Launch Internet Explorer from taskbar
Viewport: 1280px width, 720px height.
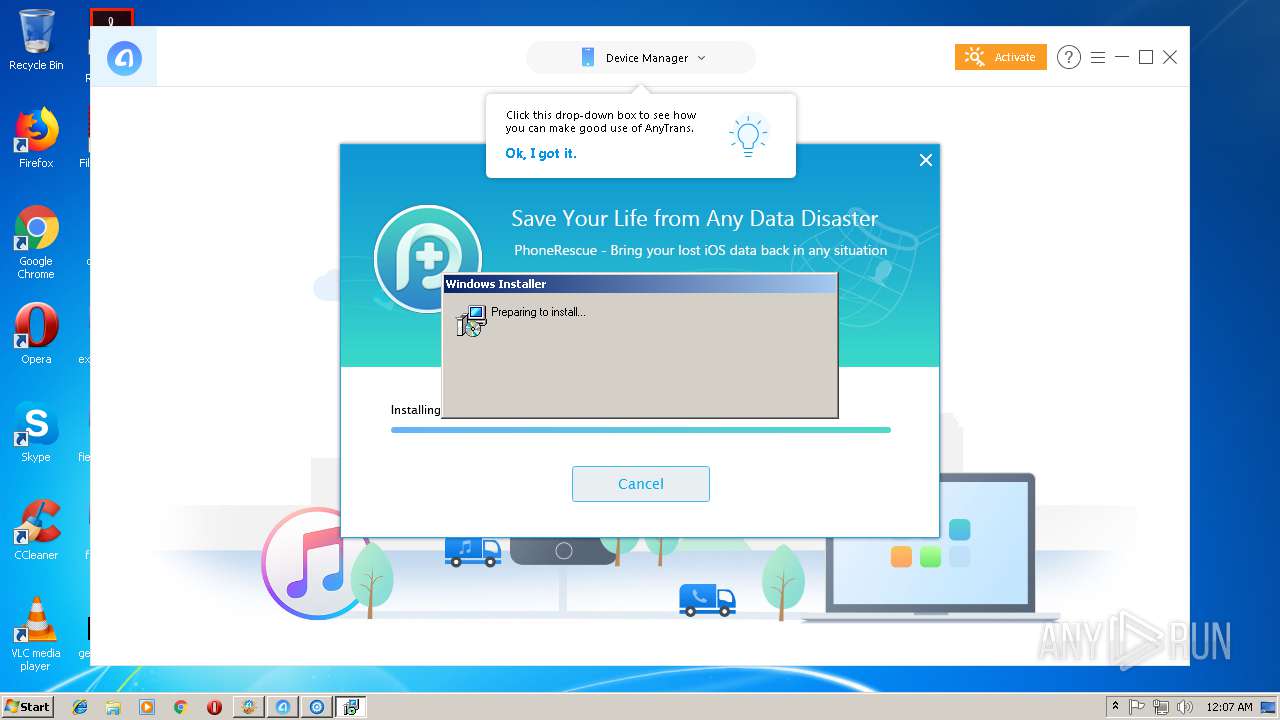[x=80, y=707]
